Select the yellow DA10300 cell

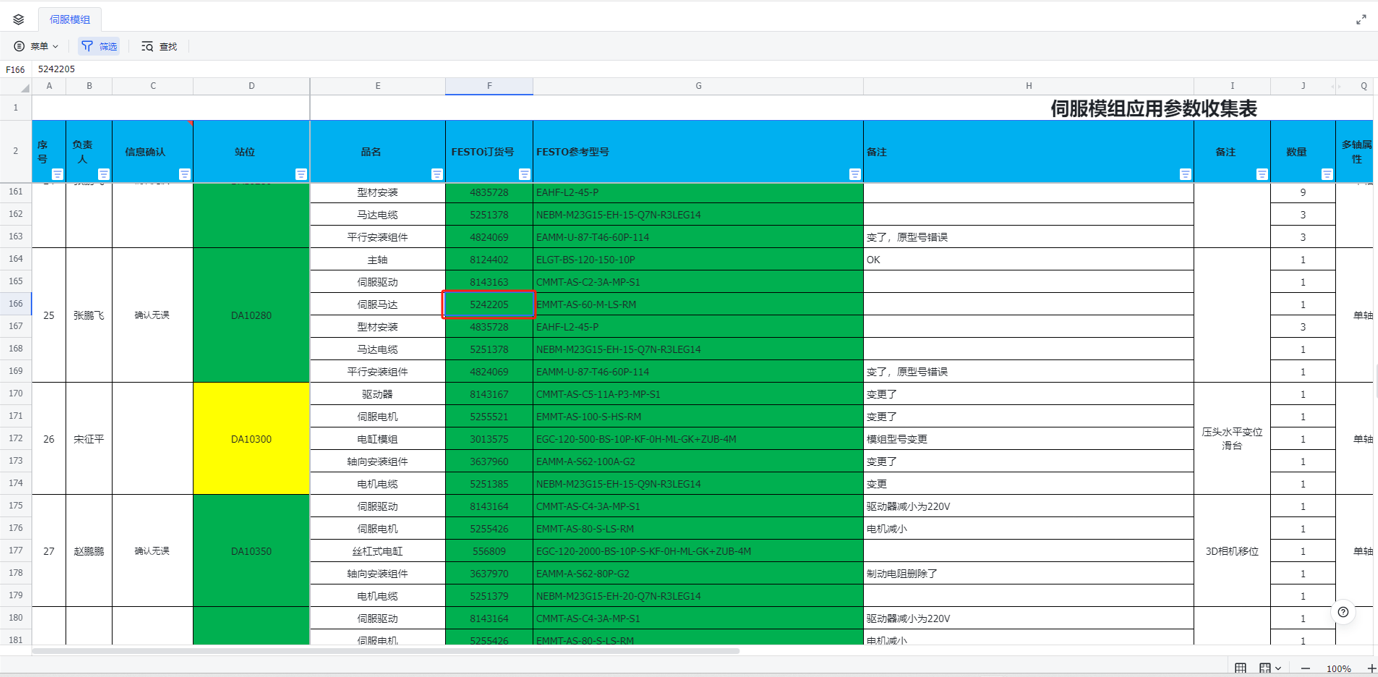tap(251, 439)
